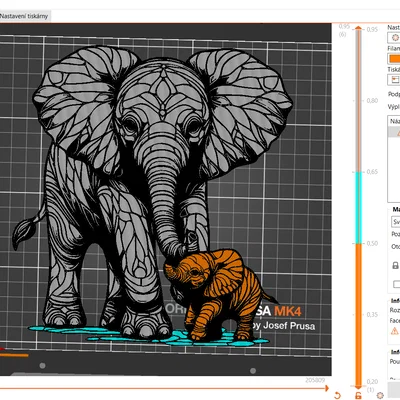Click the orange warning triangle in Info section
Viewport: 400px width, 400px height.
tap(394, 331)
